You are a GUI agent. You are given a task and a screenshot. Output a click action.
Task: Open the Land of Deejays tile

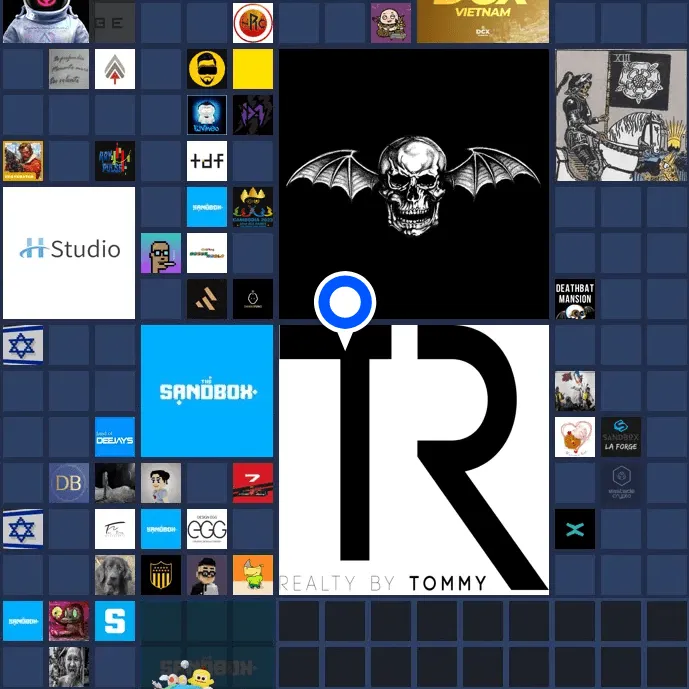pos(115,437)
